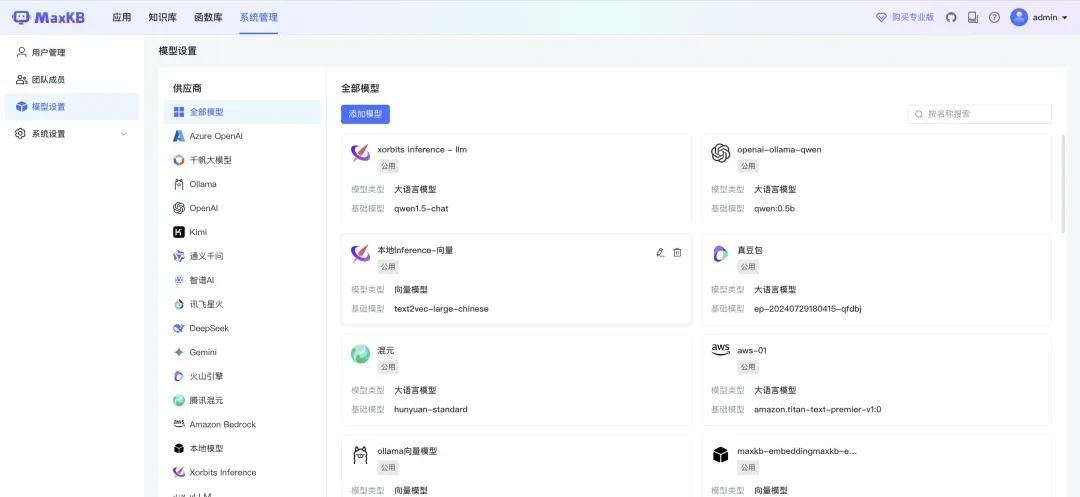Click the 公用 tag on 真豆包 card
The height and width of the screenshot is (497, 1080).
click(x=748, y=267)
